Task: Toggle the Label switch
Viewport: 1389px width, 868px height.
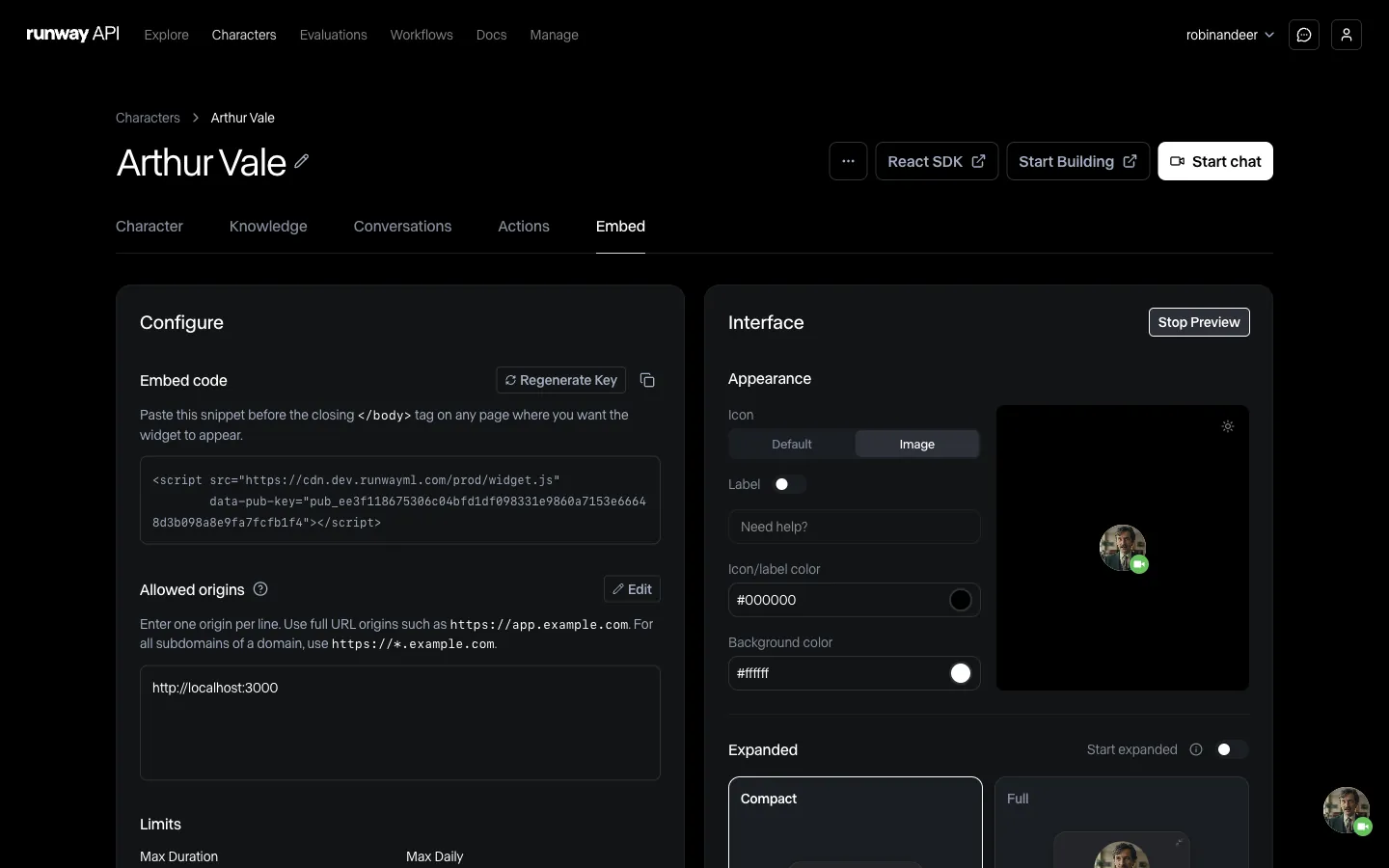Action: 789,484
